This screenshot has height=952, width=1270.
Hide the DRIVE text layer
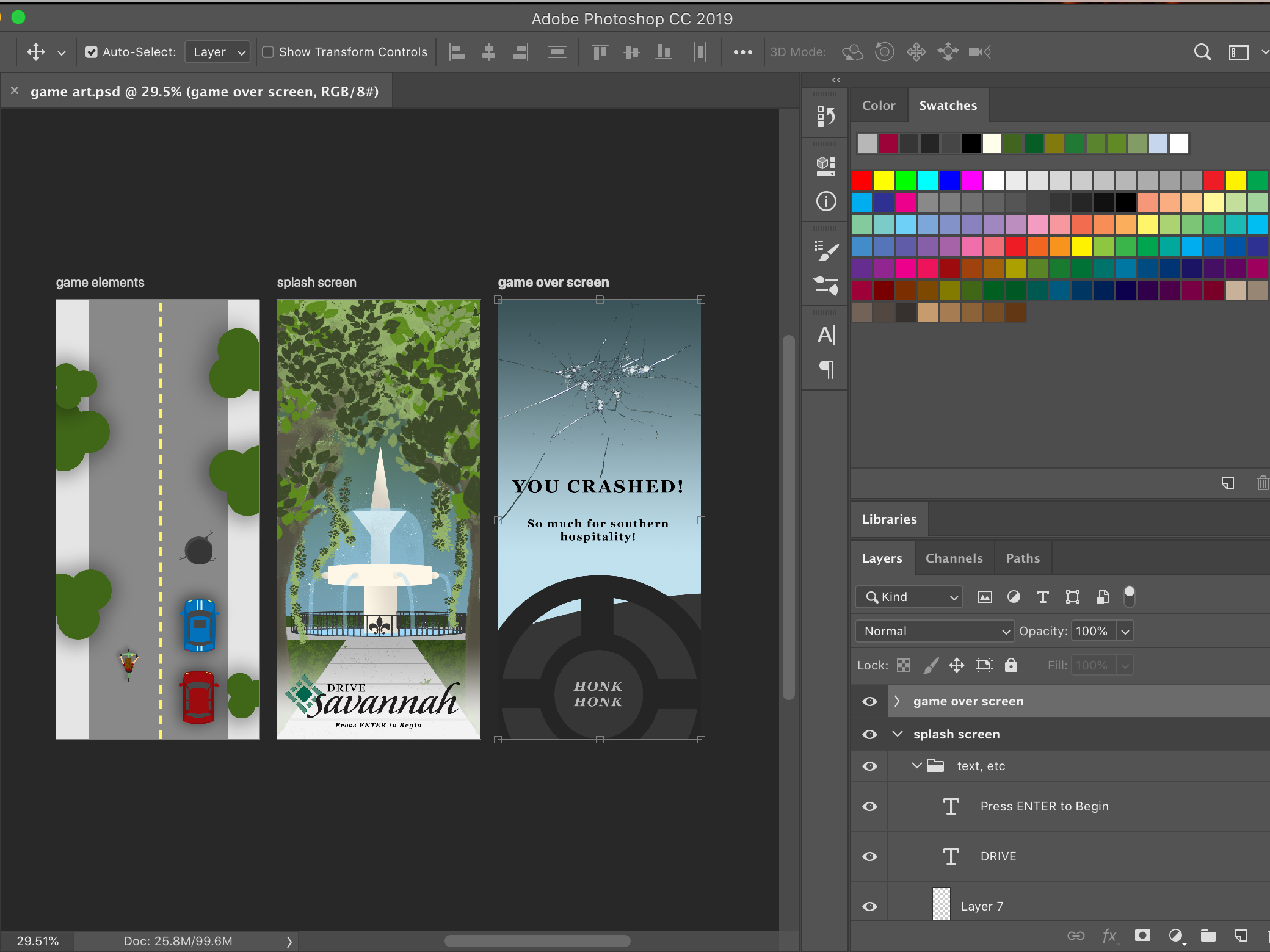click(870, 856)
